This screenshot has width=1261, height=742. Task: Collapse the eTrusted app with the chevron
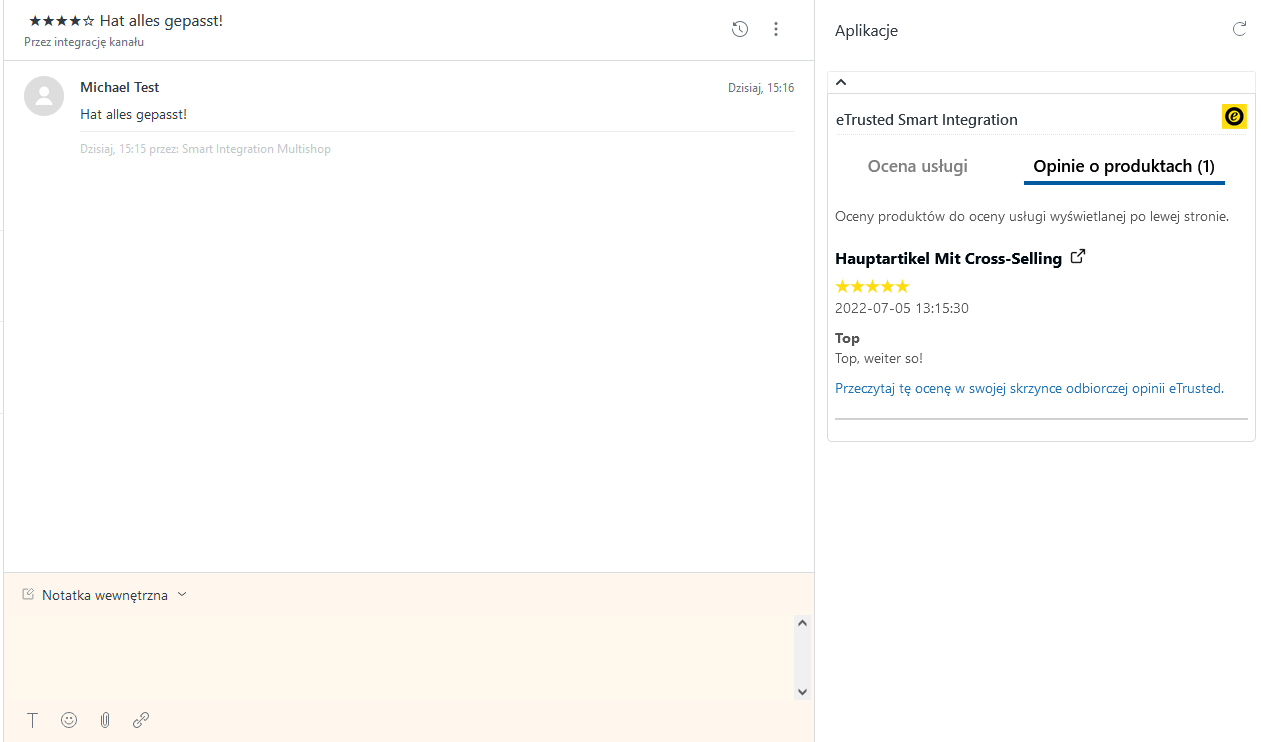pyautogui.click(x=841, y=82)
